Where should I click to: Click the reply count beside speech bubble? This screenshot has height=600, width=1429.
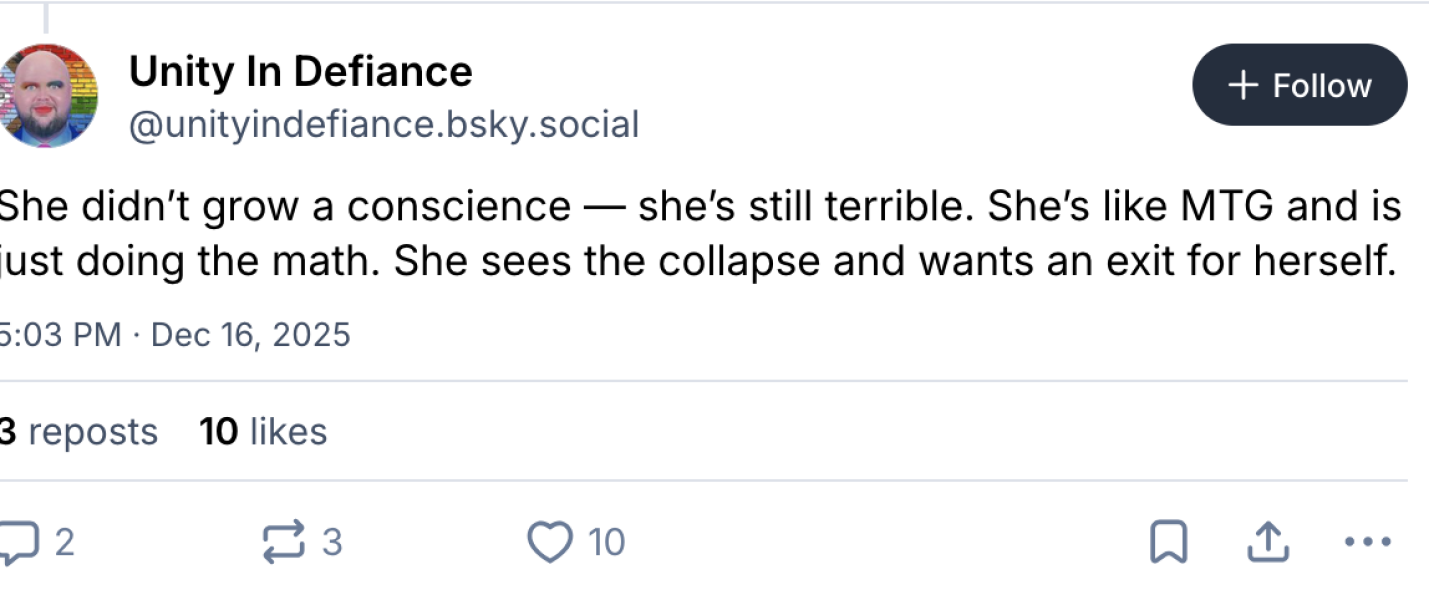point(64,543)
